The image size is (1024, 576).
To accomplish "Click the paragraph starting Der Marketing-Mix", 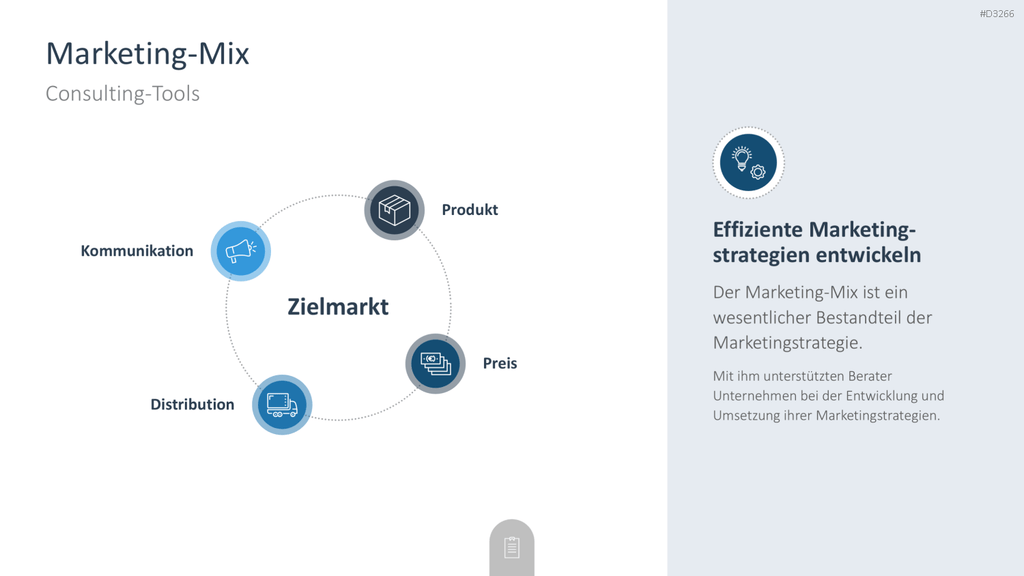I will coord(822,317).
